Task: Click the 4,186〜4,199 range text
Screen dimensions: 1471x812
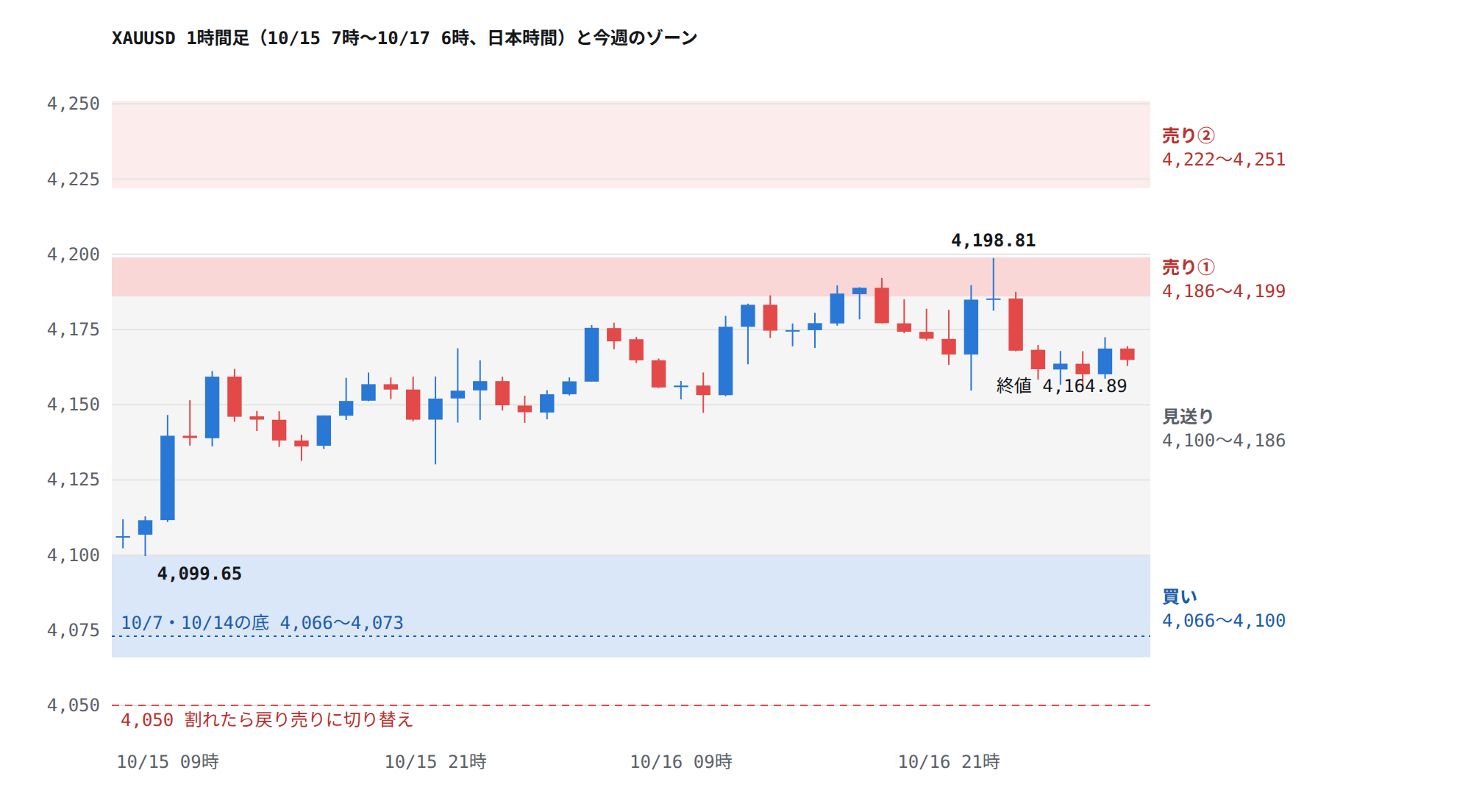Action: [1224, 291]
